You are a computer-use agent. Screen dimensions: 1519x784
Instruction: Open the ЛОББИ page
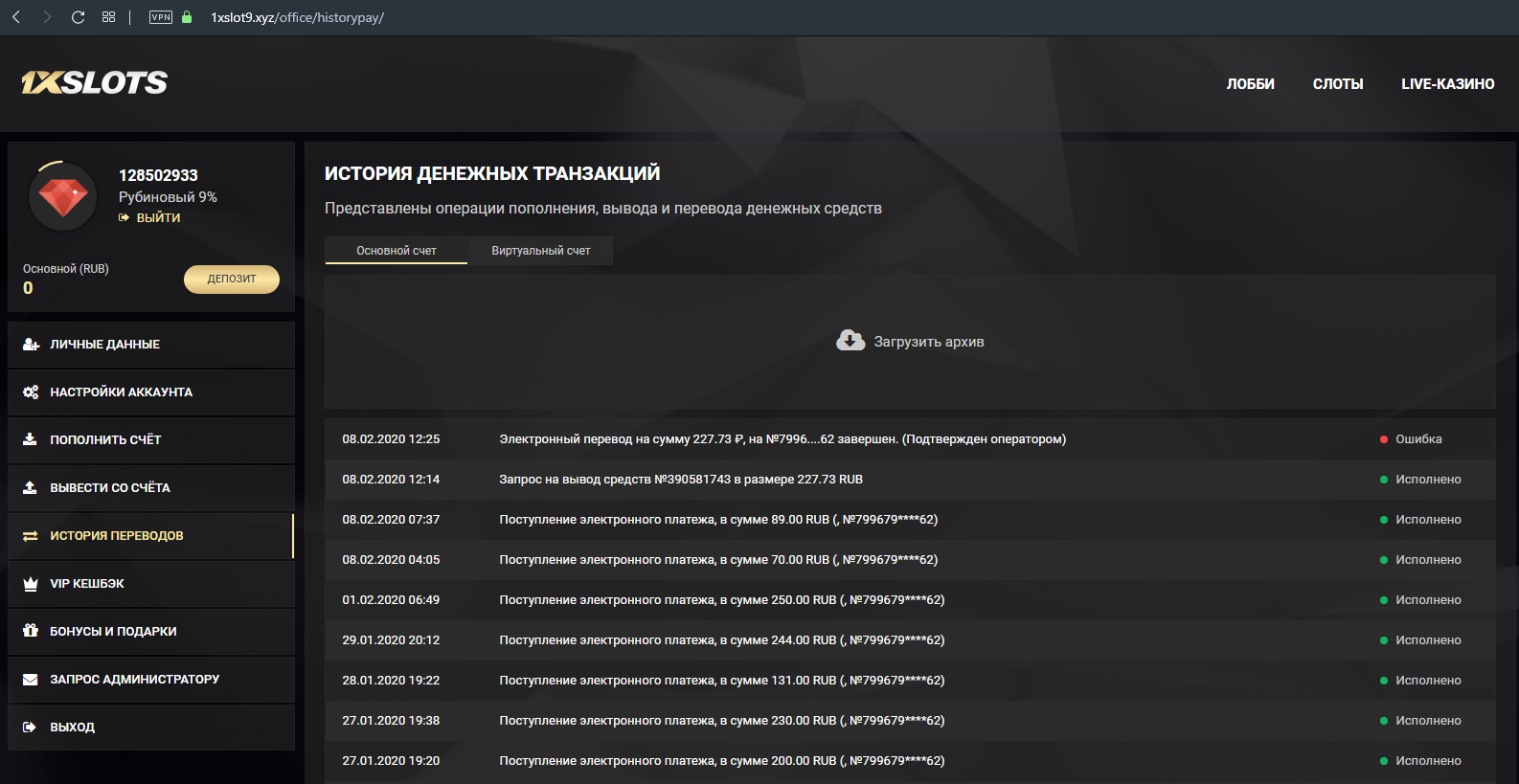click(x=1250, y=84)
